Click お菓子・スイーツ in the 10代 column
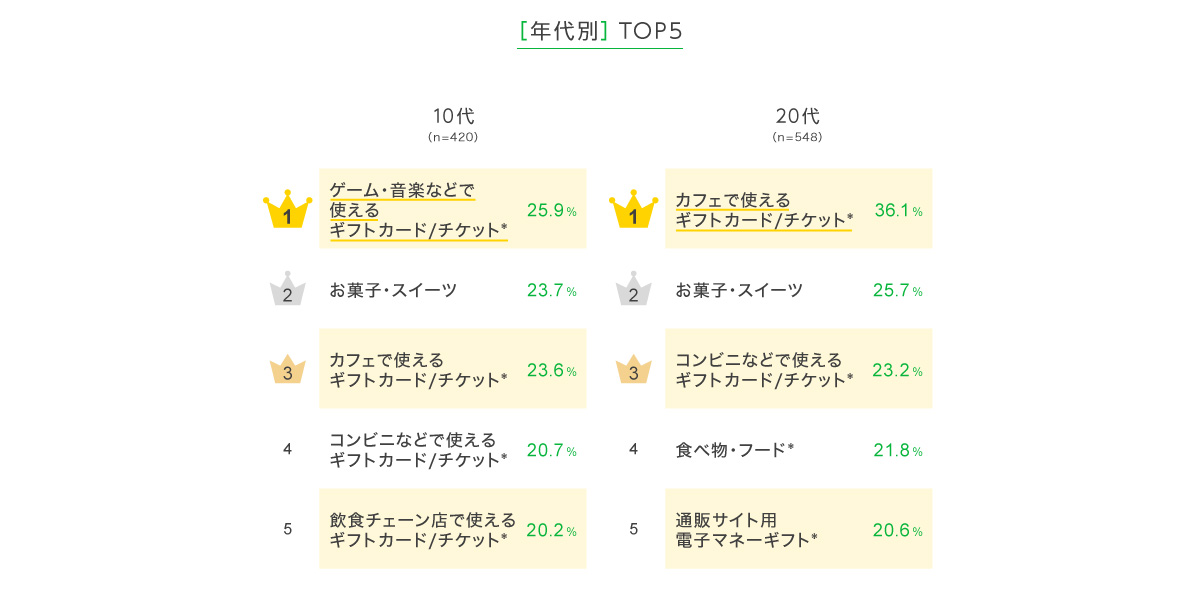 coord(393,290)
